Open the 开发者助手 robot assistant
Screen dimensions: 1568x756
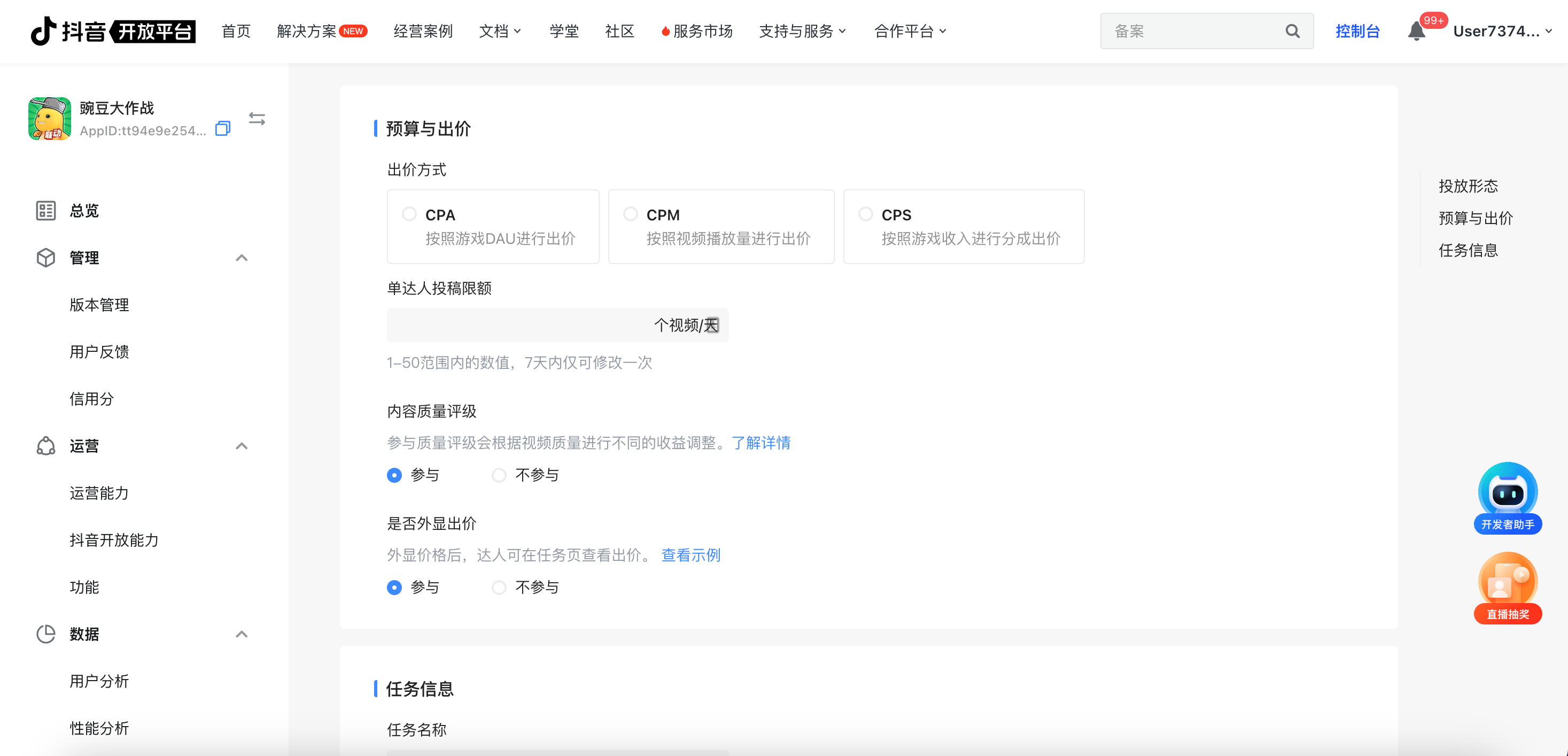[x=1508, y=498]
